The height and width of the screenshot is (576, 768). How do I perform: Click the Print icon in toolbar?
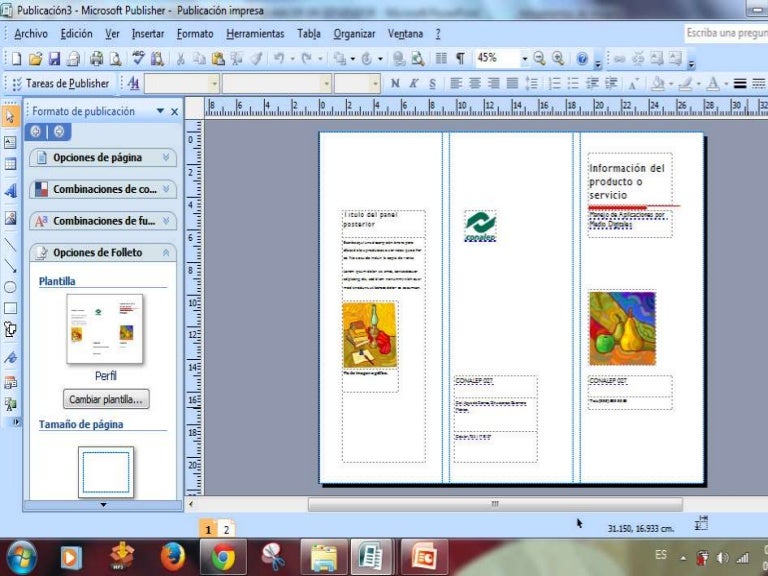point(96,59)
